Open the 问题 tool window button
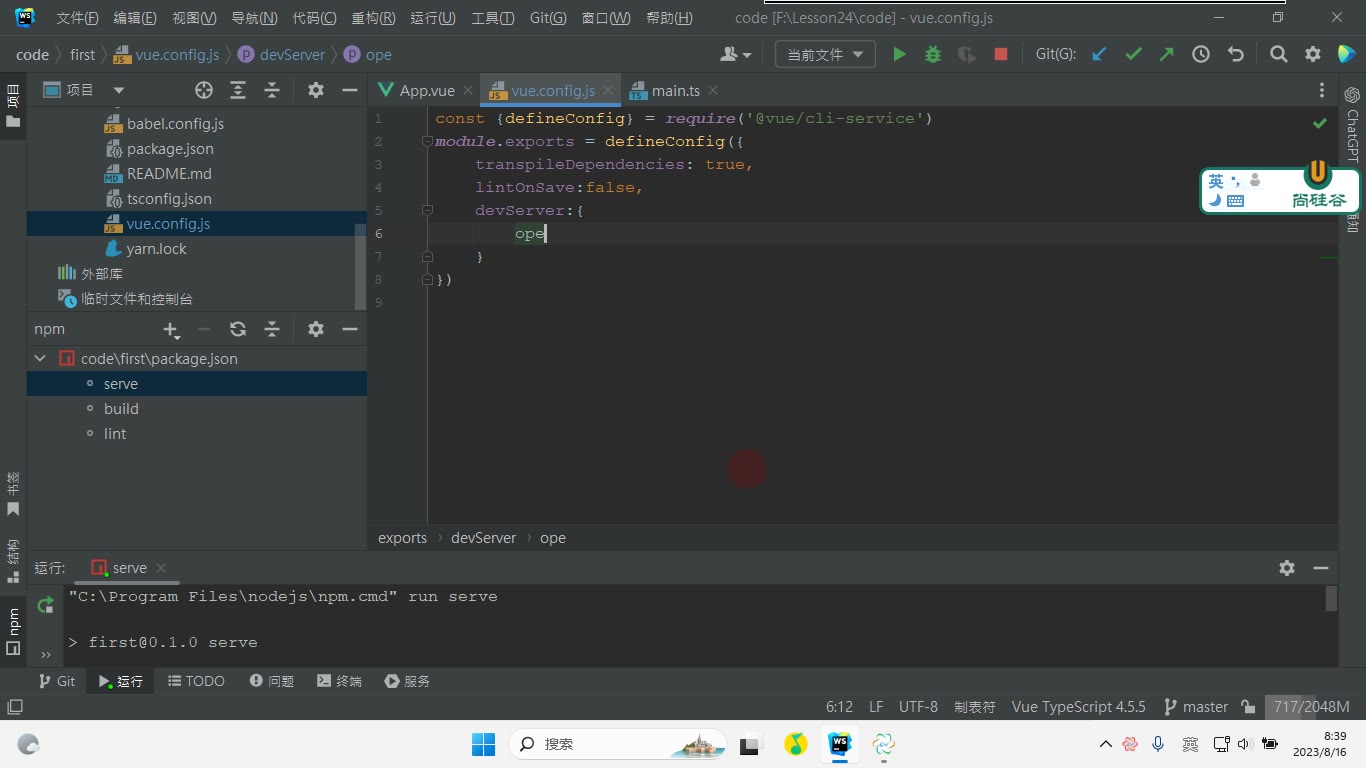Viewport: 1366px width, 768px height. (271, 681)
